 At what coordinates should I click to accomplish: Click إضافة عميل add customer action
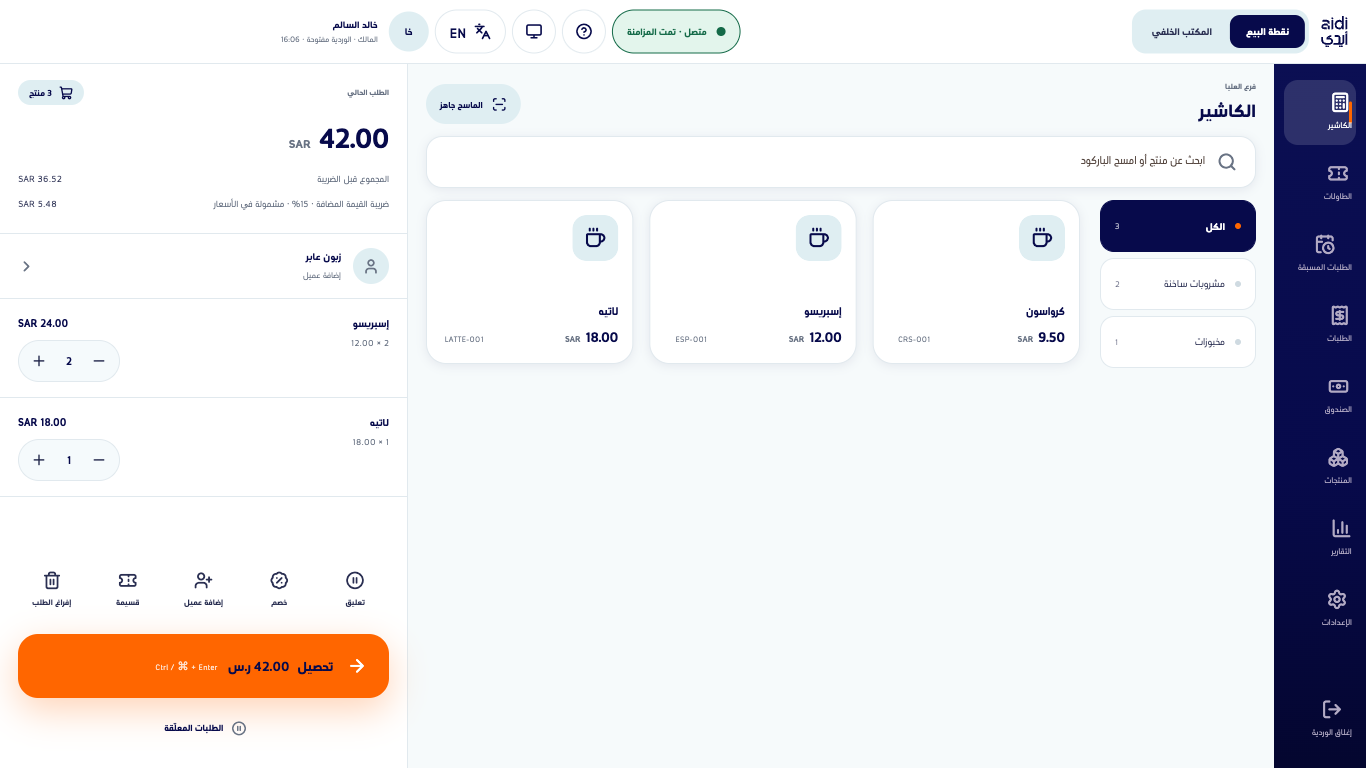203,589
